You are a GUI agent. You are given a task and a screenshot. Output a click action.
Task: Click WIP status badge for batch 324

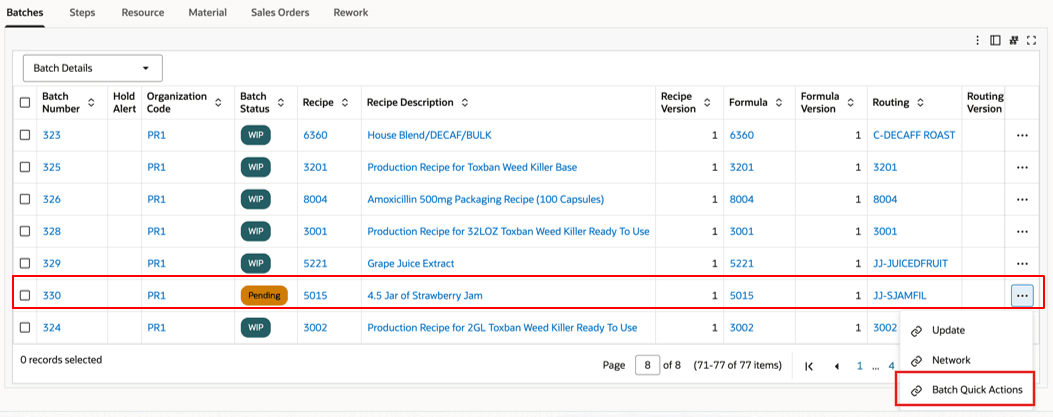(255, 328)
